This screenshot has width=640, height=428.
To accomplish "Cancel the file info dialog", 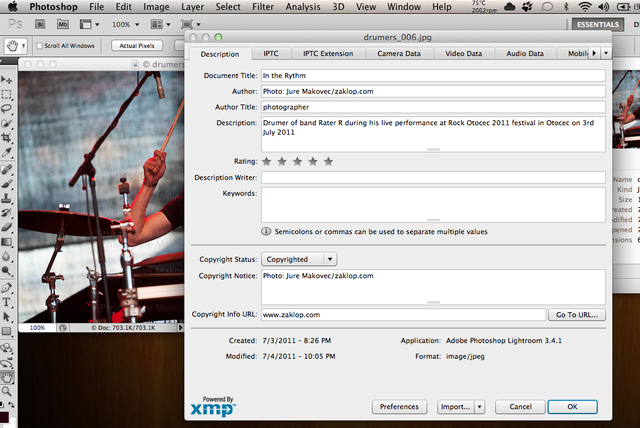I will coord(520,407).
